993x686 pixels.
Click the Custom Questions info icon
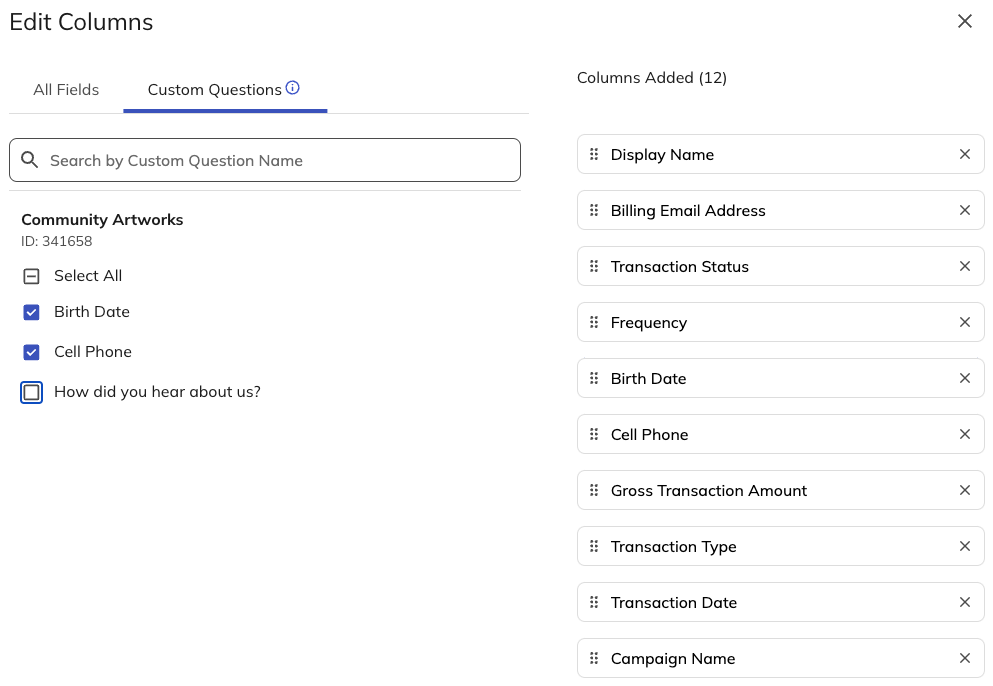pyautogui.click(x=293, y=87)
